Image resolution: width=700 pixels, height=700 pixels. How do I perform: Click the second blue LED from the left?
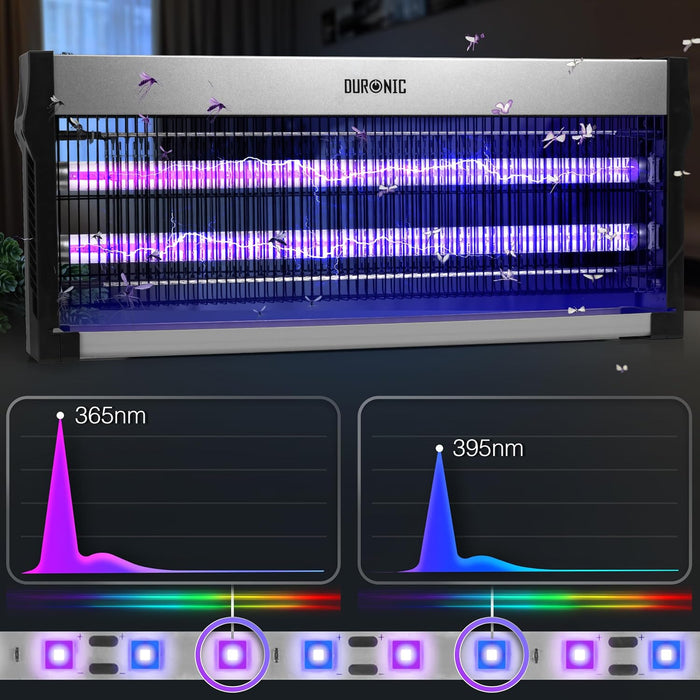(318, 655)
